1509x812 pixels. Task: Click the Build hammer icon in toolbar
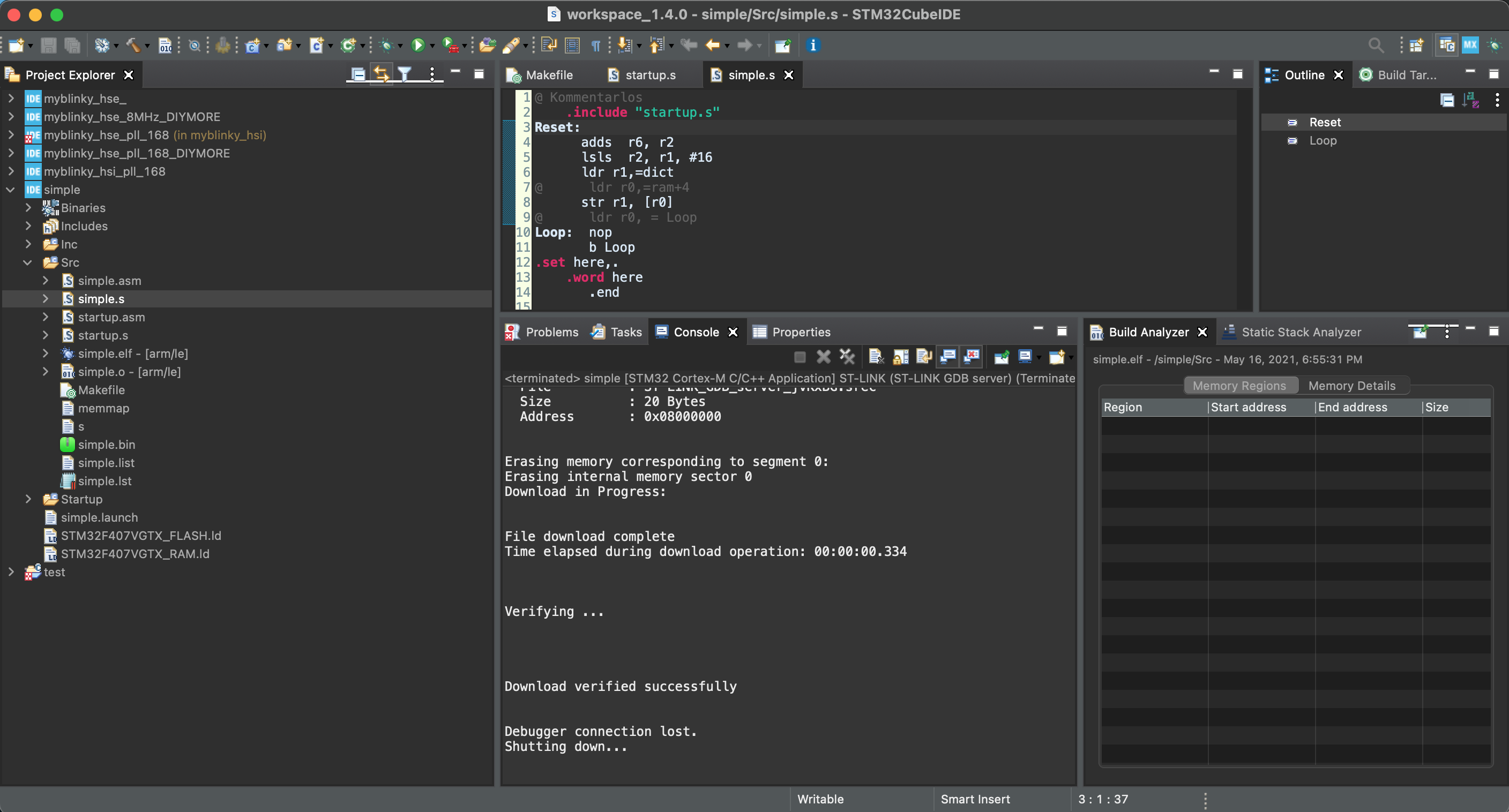click(133, 45)
